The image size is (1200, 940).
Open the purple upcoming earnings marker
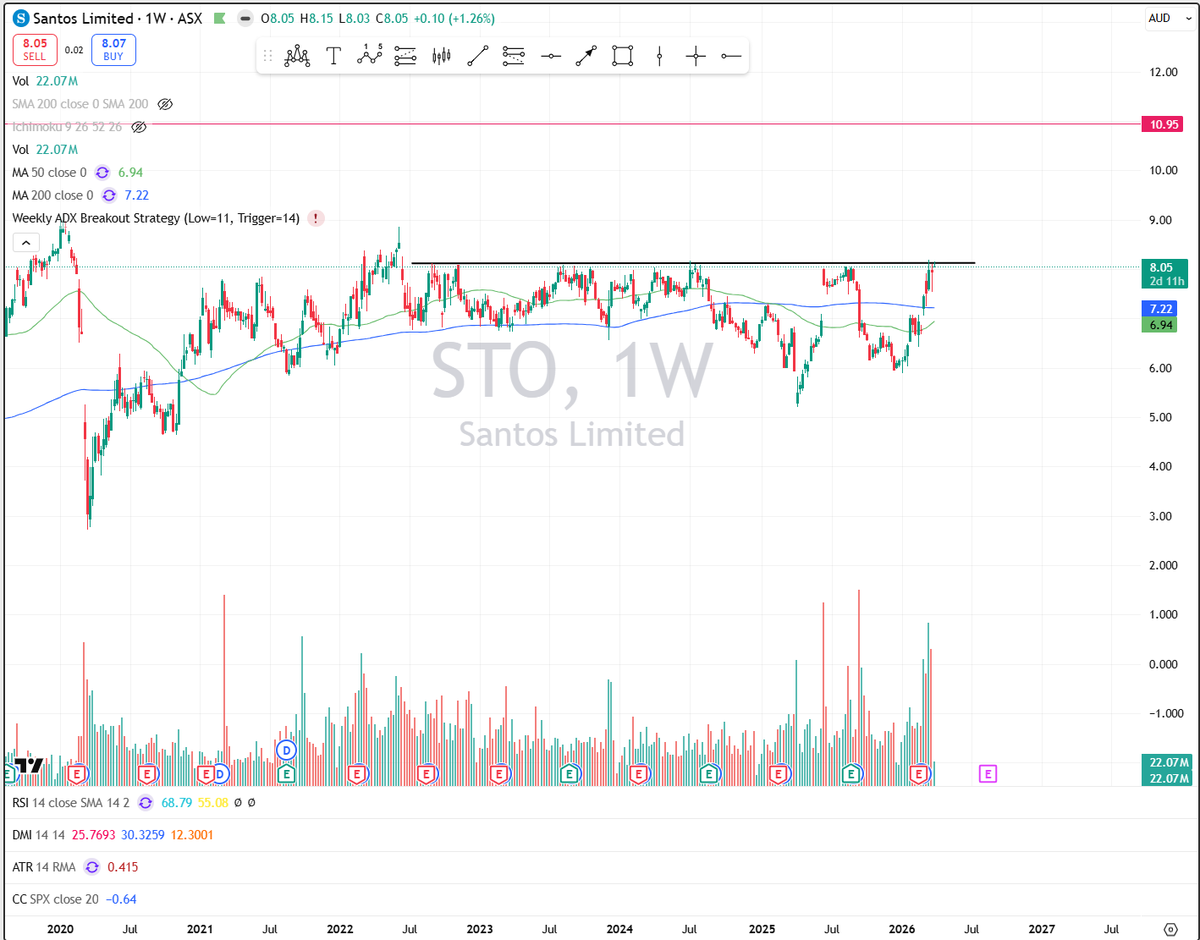pos(988,773)
